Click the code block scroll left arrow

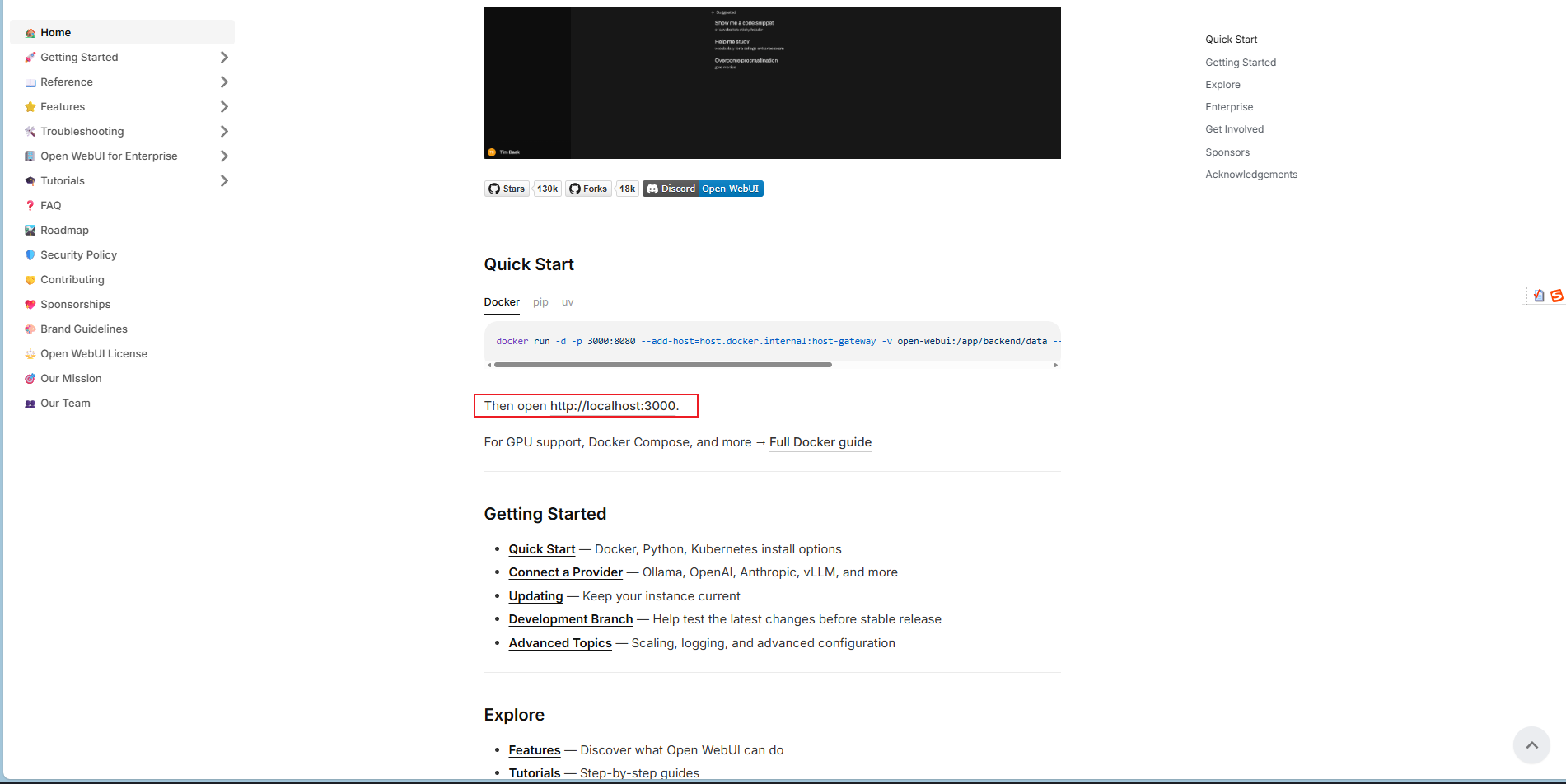pyautogui.click(x=489, y=365)
